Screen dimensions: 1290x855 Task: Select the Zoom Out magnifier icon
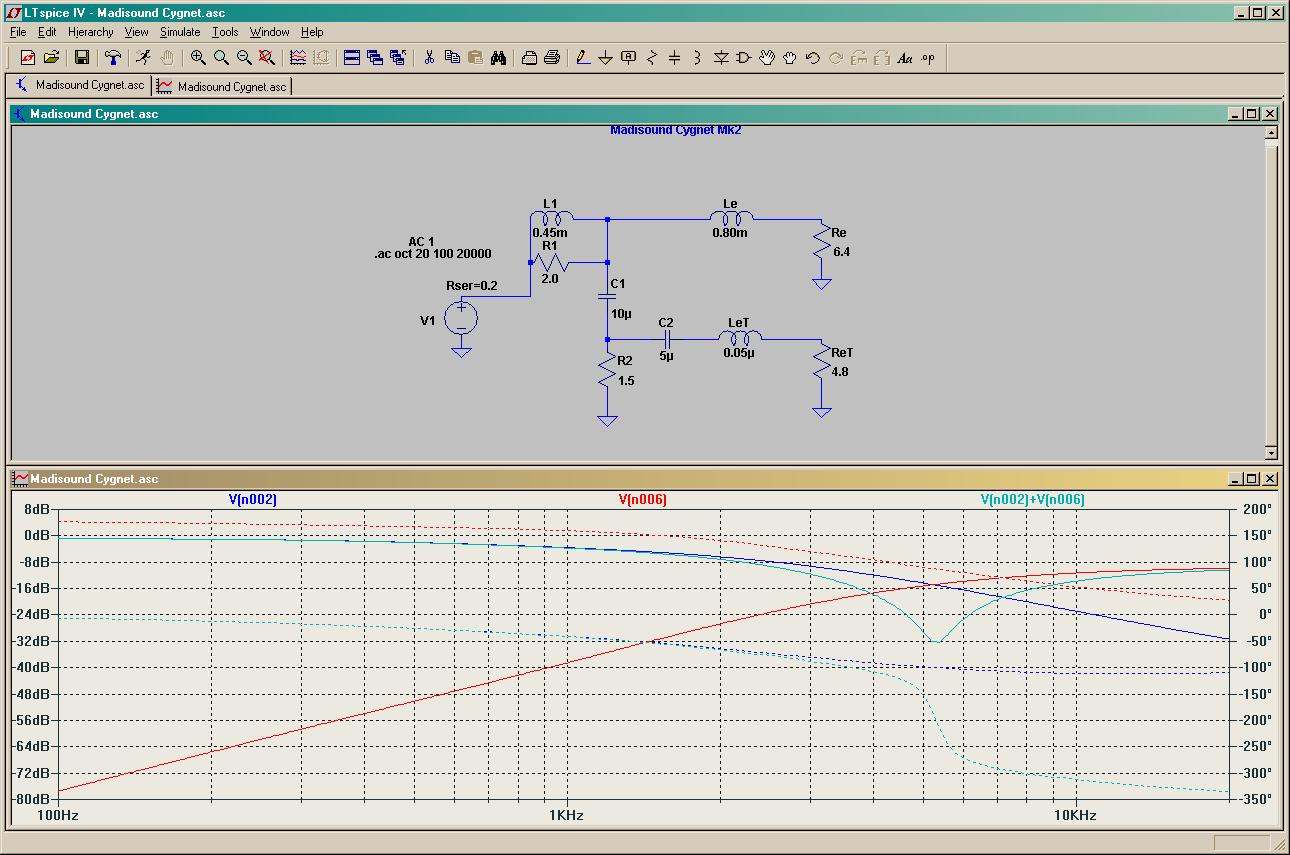pos(244,58)
